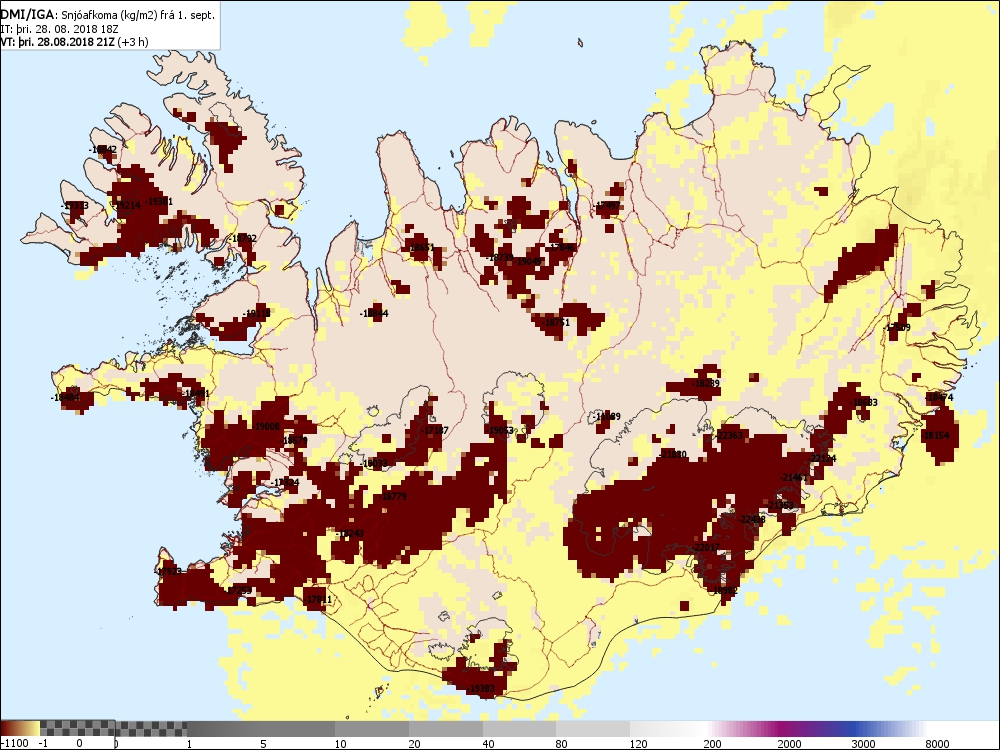
Task: Click the -18484 map value label
Action: point(66,397)
